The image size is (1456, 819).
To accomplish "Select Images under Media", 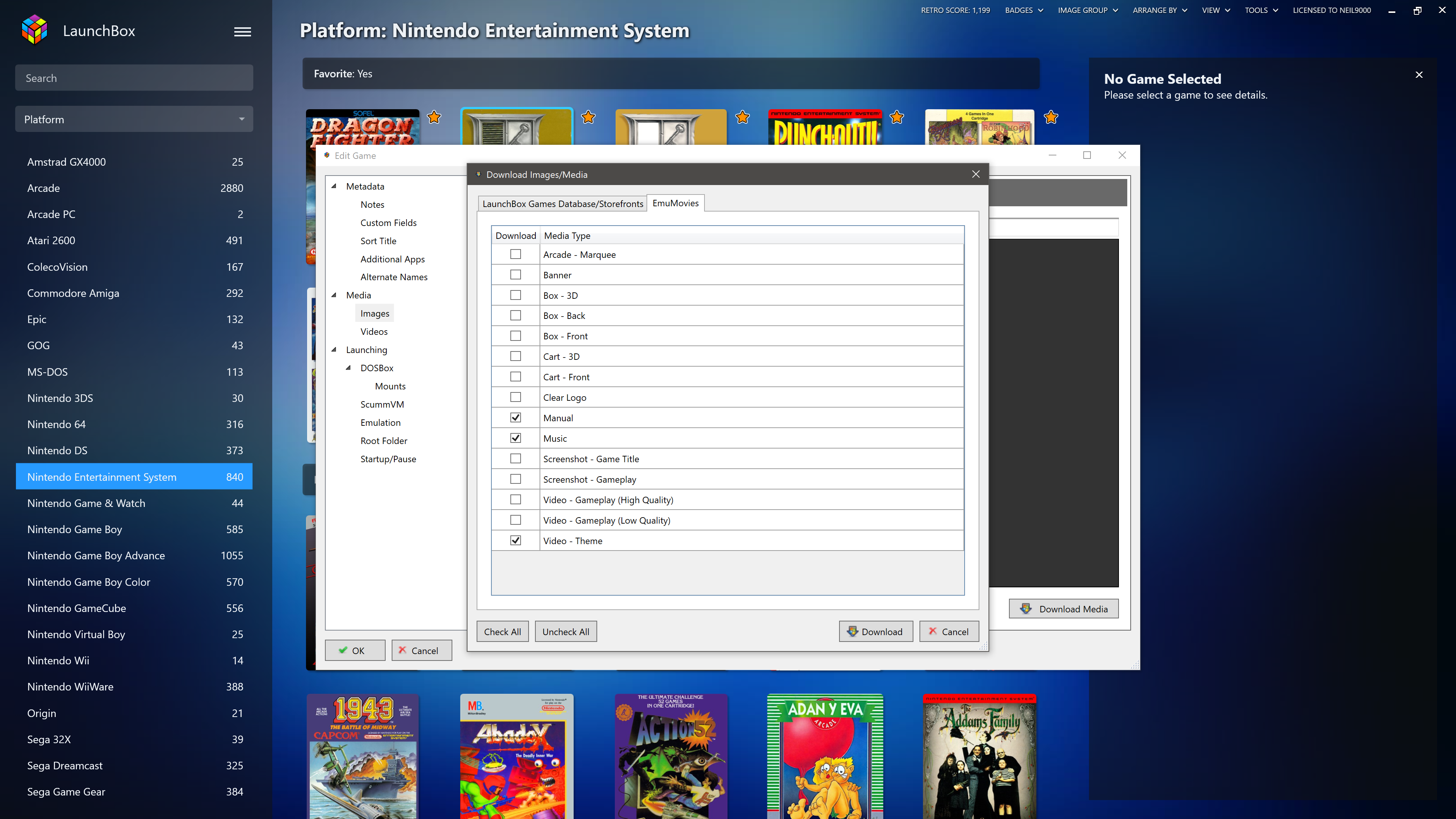I will (375, 313).
